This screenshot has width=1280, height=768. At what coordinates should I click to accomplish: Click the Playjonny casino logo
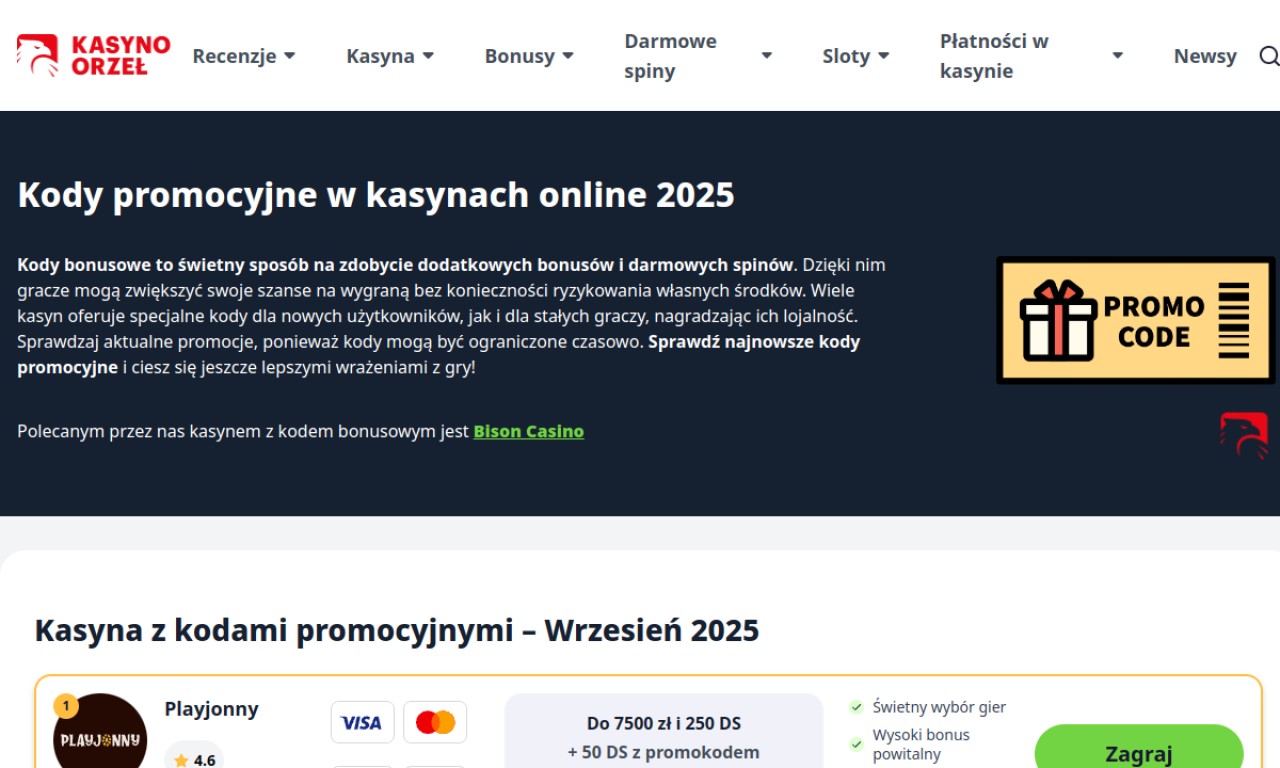tap(100, 735)
